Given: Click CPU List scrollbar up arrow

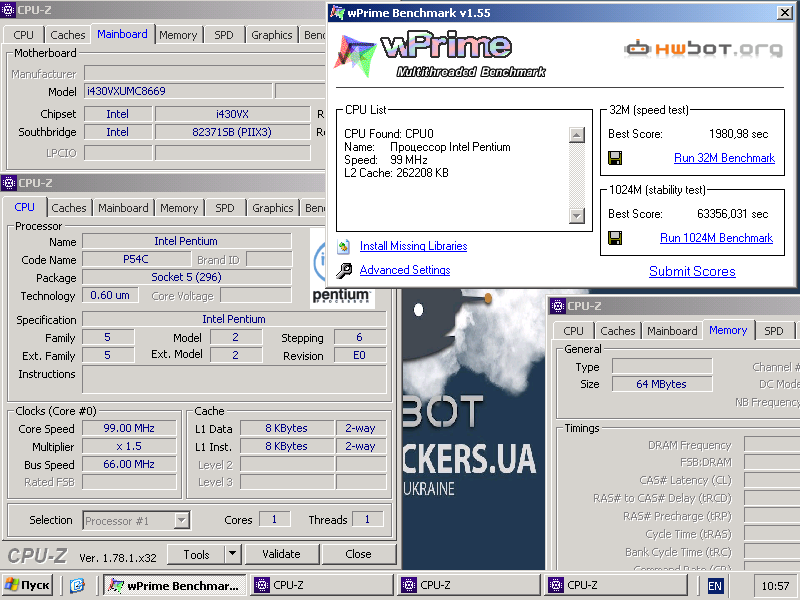Looking at the screenshot, I should click(577, 135).
